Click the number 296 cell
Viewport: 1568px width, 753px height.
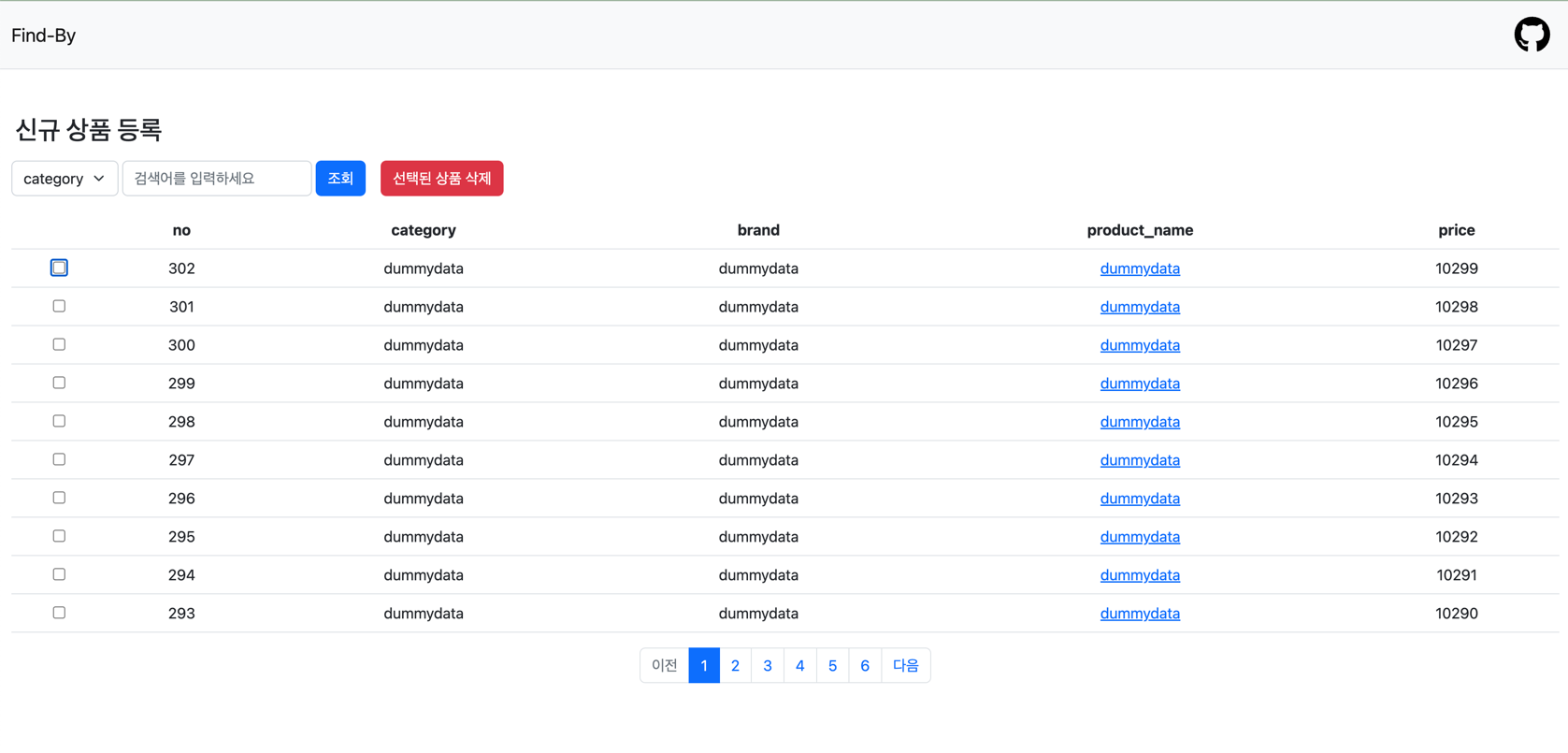pos(181,499)
